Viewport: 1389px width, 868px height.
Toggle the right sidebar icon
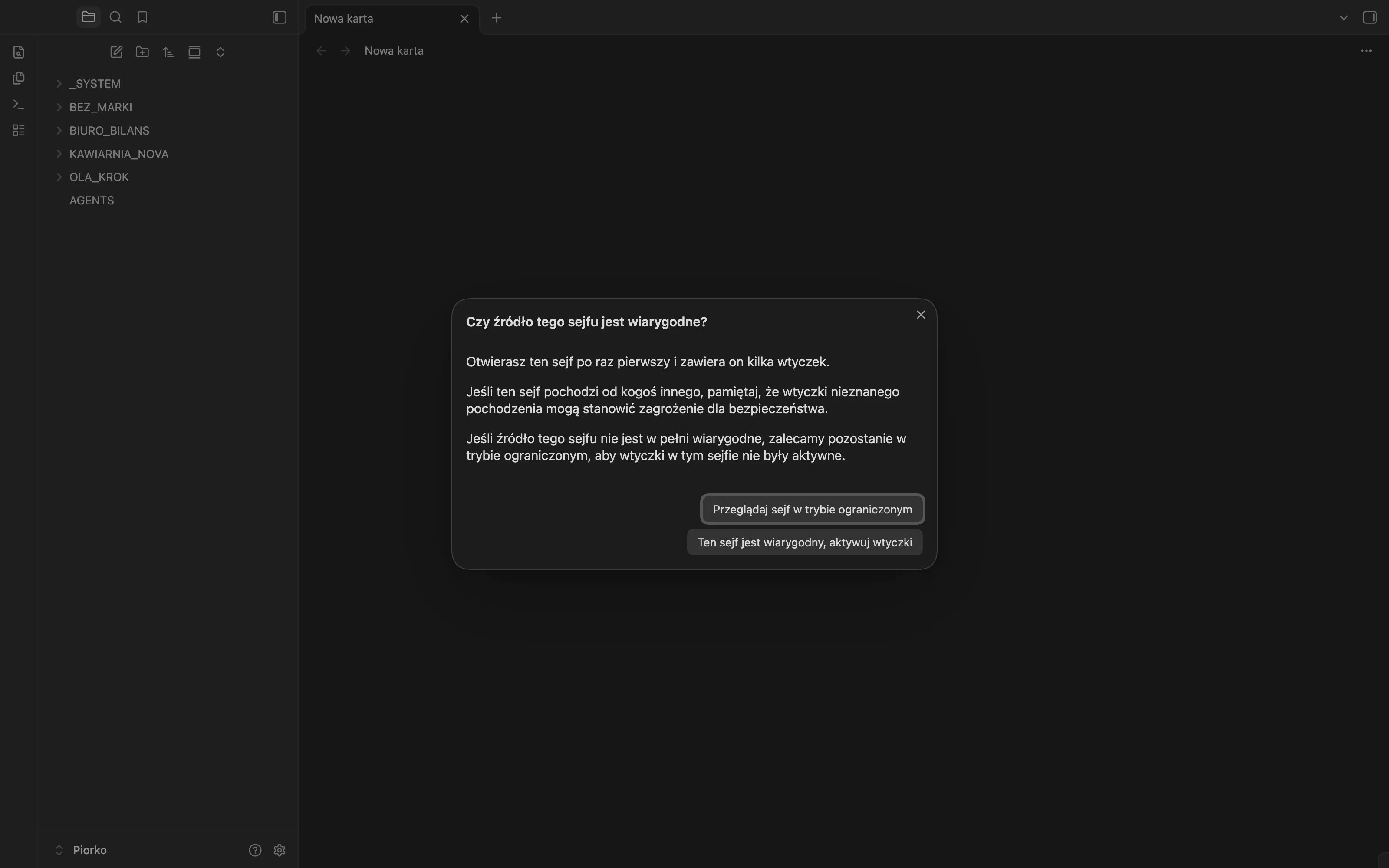pos(1369,17)
